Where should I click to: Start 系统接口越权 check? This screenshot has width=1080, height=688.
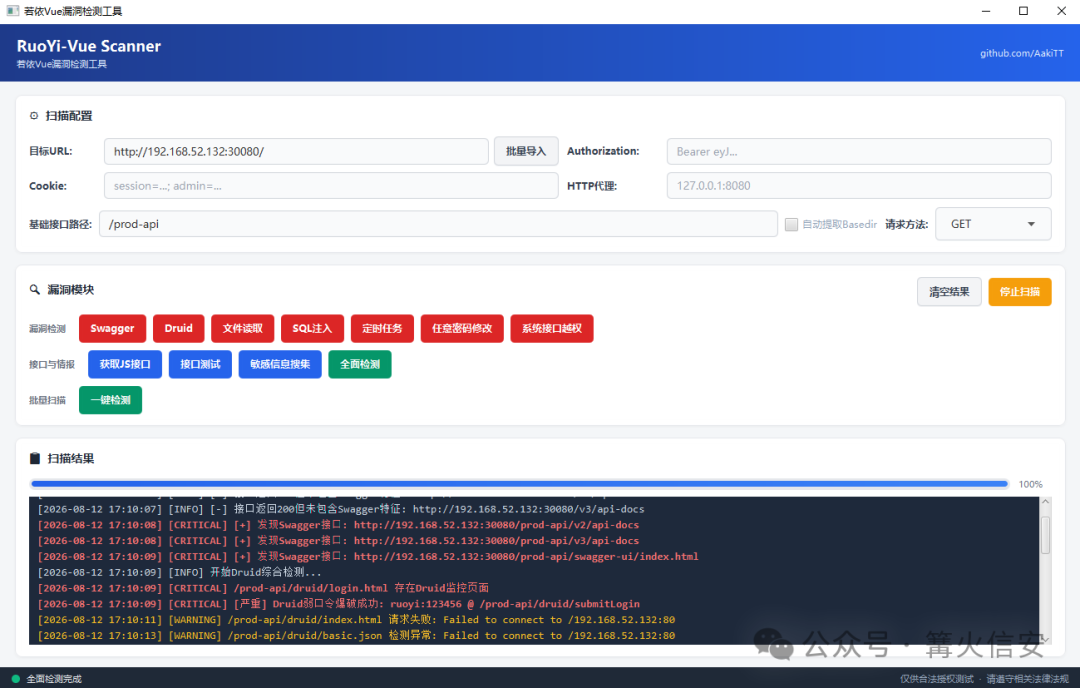552,329
